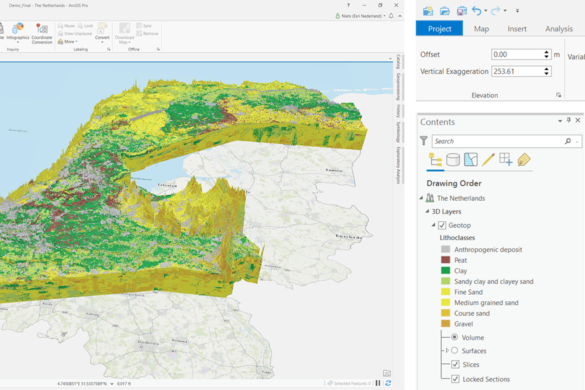Click the Gravel color swatch

(445, 324)
